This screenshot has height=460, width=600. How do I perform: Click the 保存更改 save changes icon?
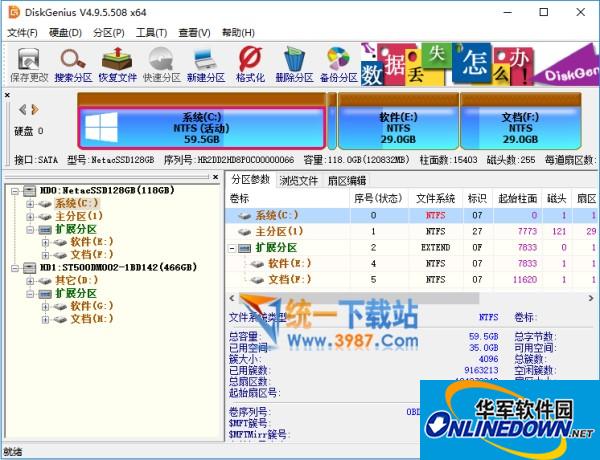tap(29, 66)
